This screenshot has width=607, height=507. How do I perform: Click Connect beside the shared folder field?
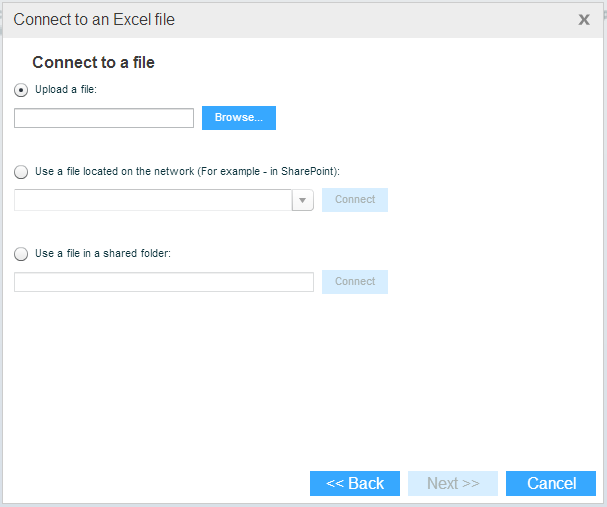coord(355,282)
